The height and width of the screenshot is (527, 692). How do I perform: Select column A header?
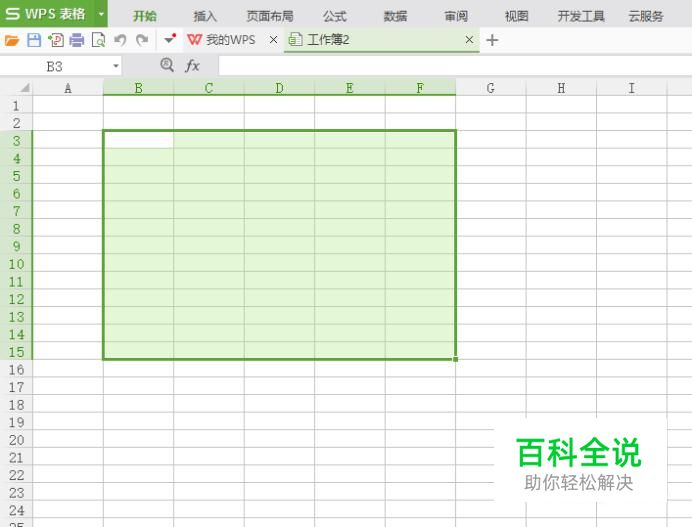68,88
